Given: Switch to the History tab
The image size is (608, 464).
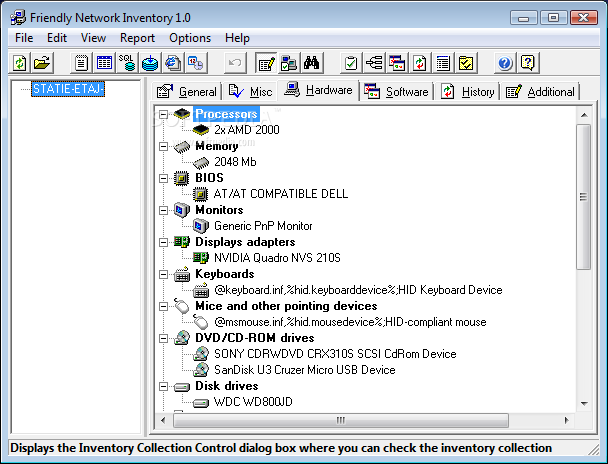Looking at the screenshot, I should (467, 92).
